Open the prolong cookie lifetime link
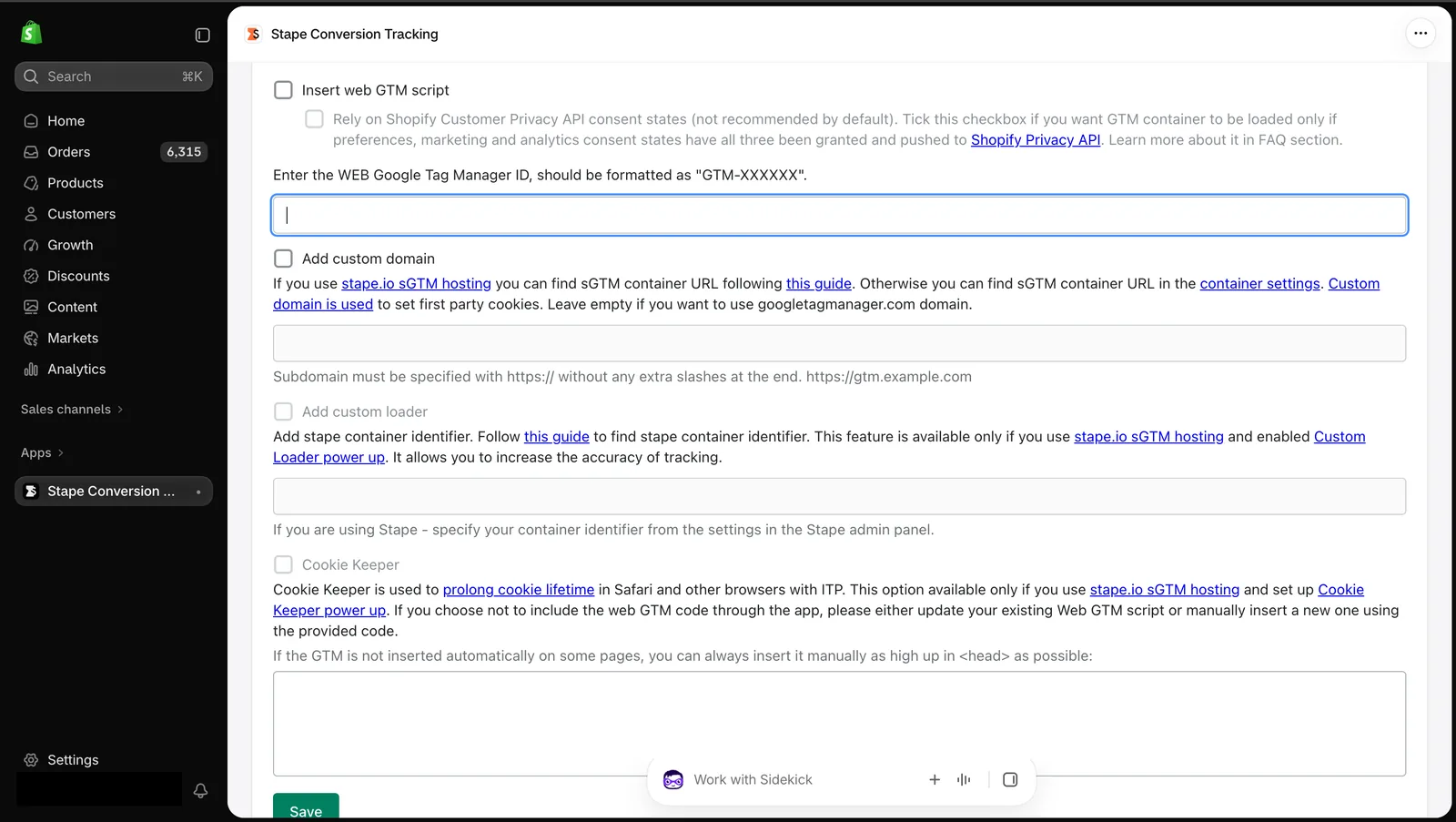The height and width of the screenshot is (822, 1456). click(x=519, y=590)
